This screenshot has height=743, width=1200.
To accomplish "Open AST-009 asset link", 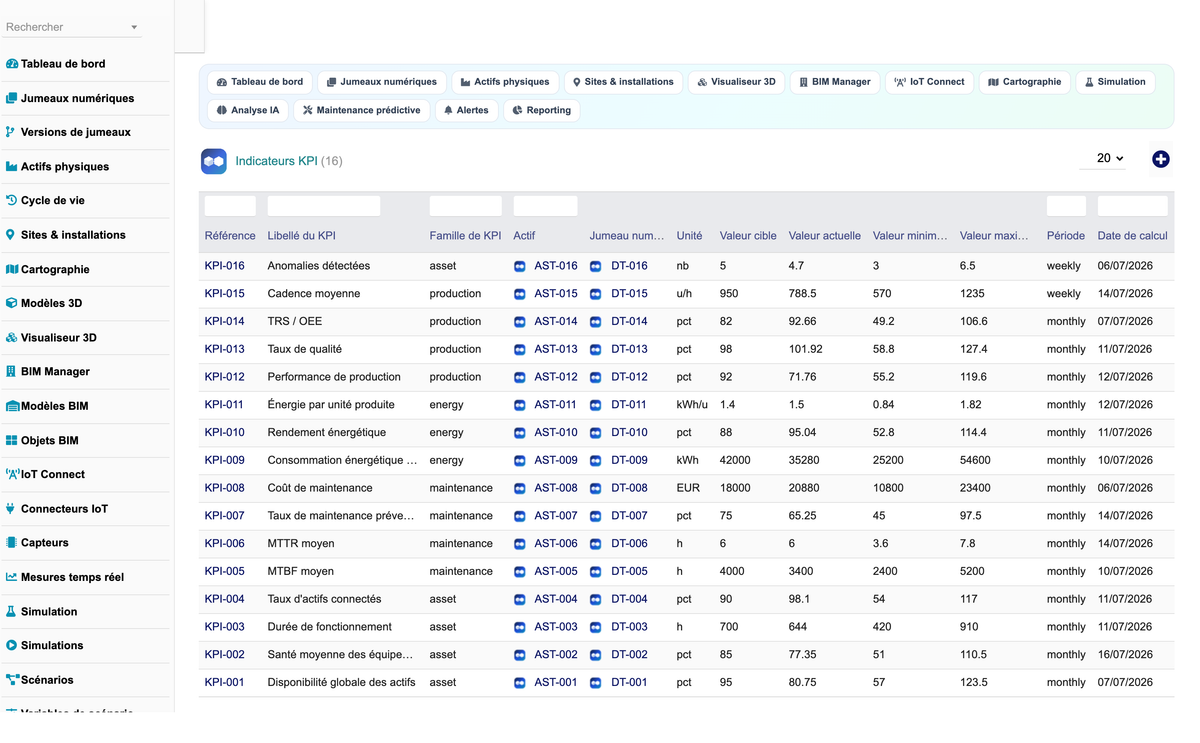I will pos(555,460).
